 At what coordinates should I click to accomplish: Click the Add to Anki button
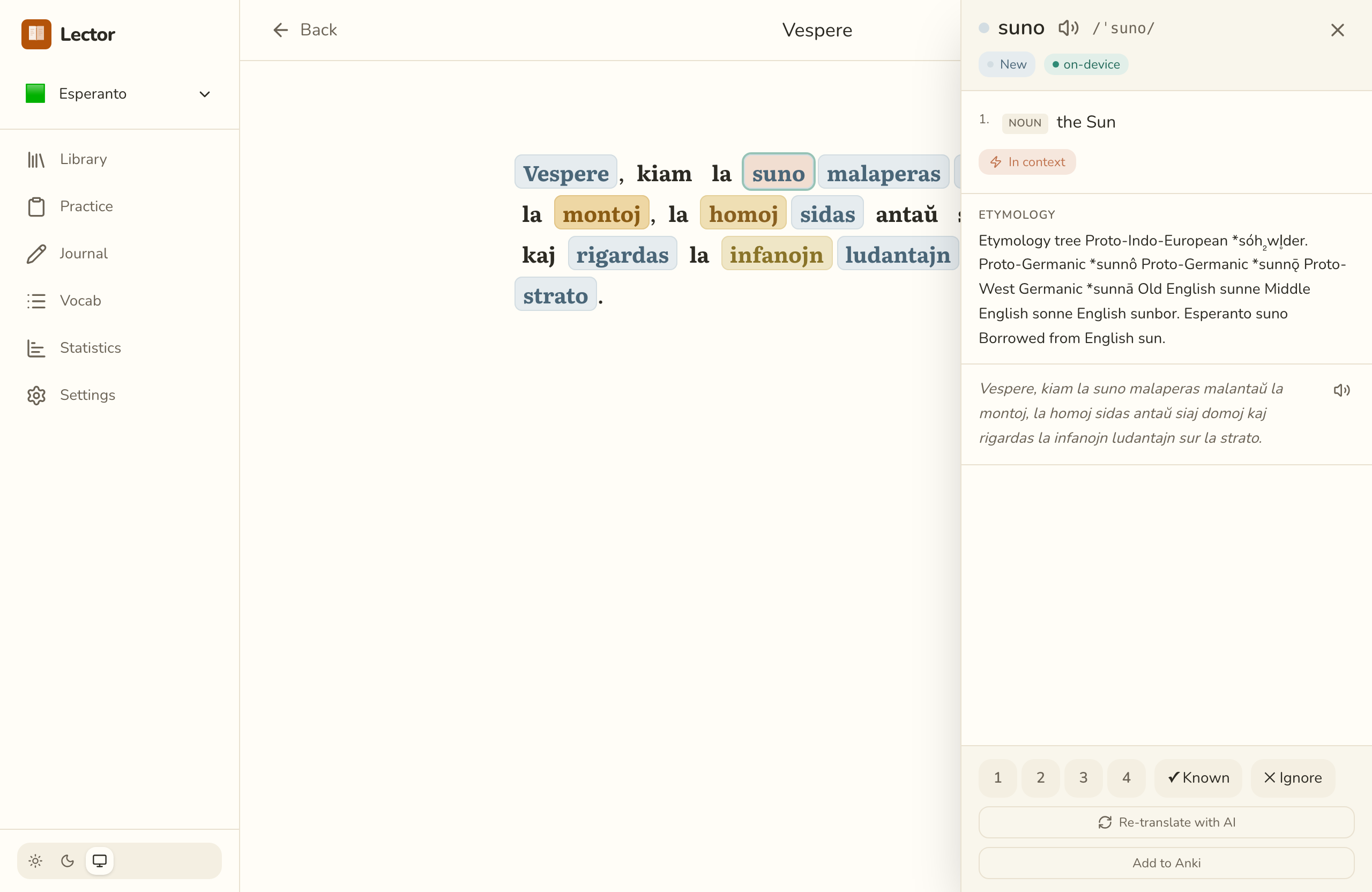1166,863
